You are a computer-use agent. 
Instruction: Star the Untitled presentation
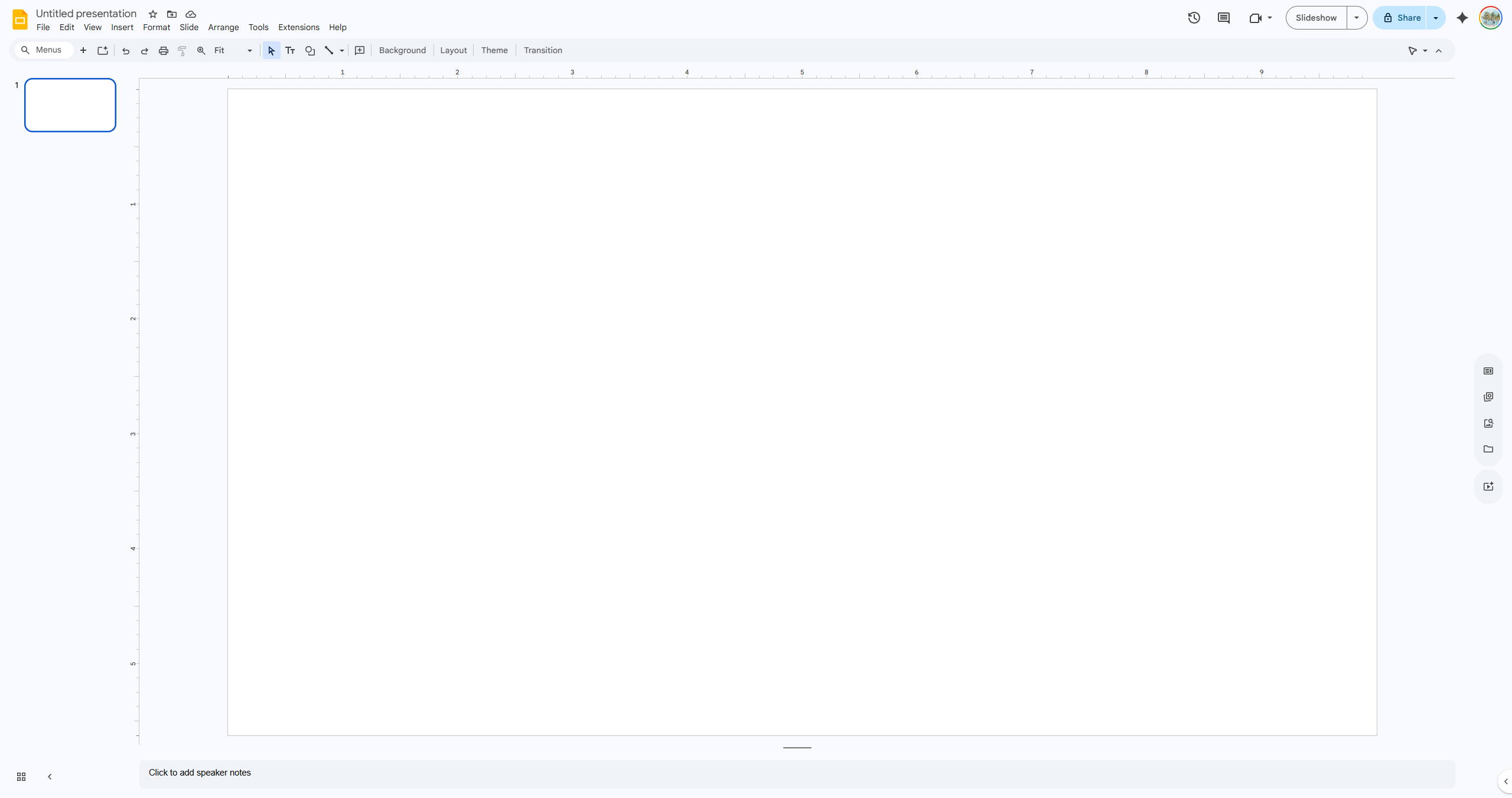tap(153, 14)
